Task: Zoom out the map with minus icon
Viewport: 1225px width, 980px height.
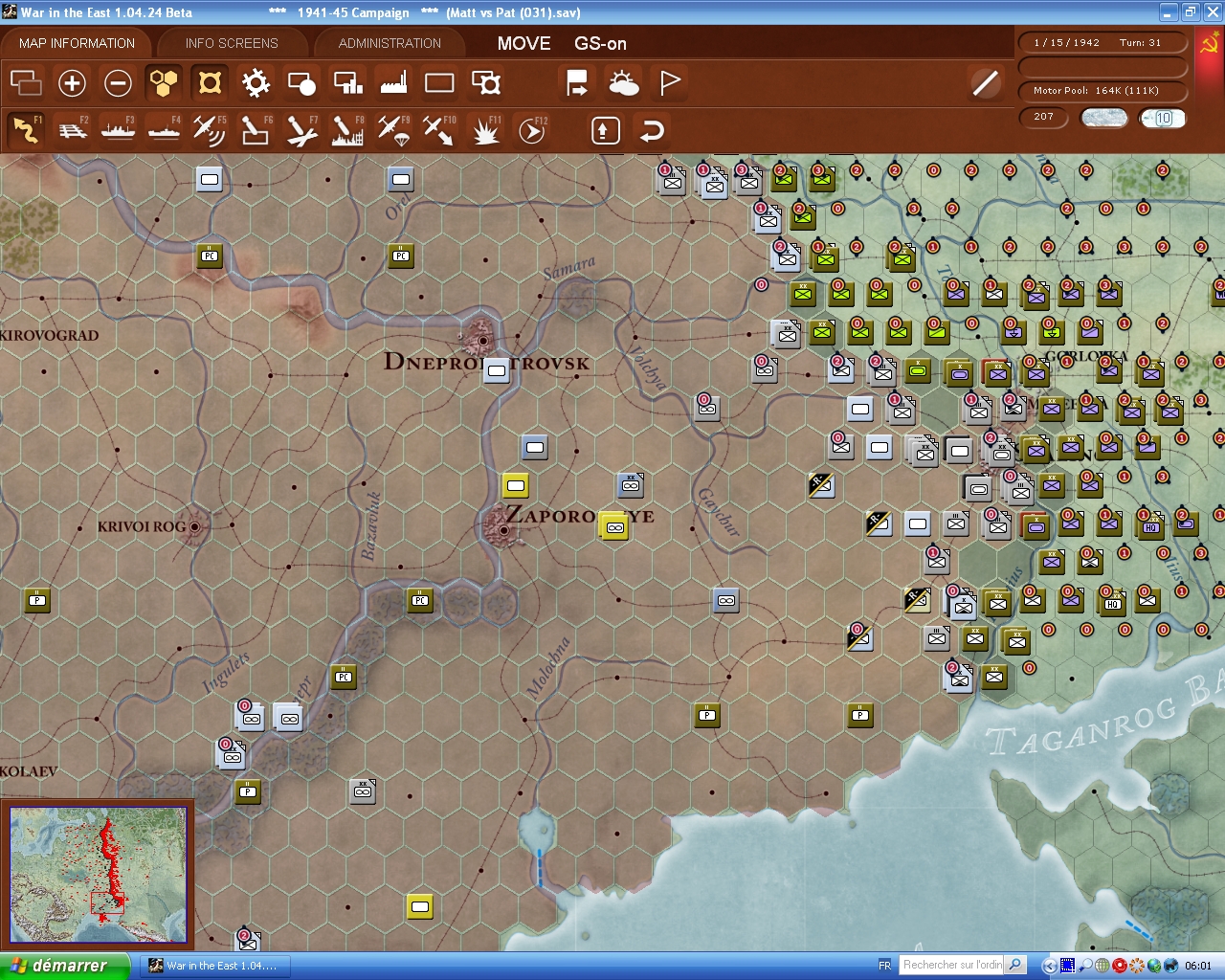Action: point(118,83)
